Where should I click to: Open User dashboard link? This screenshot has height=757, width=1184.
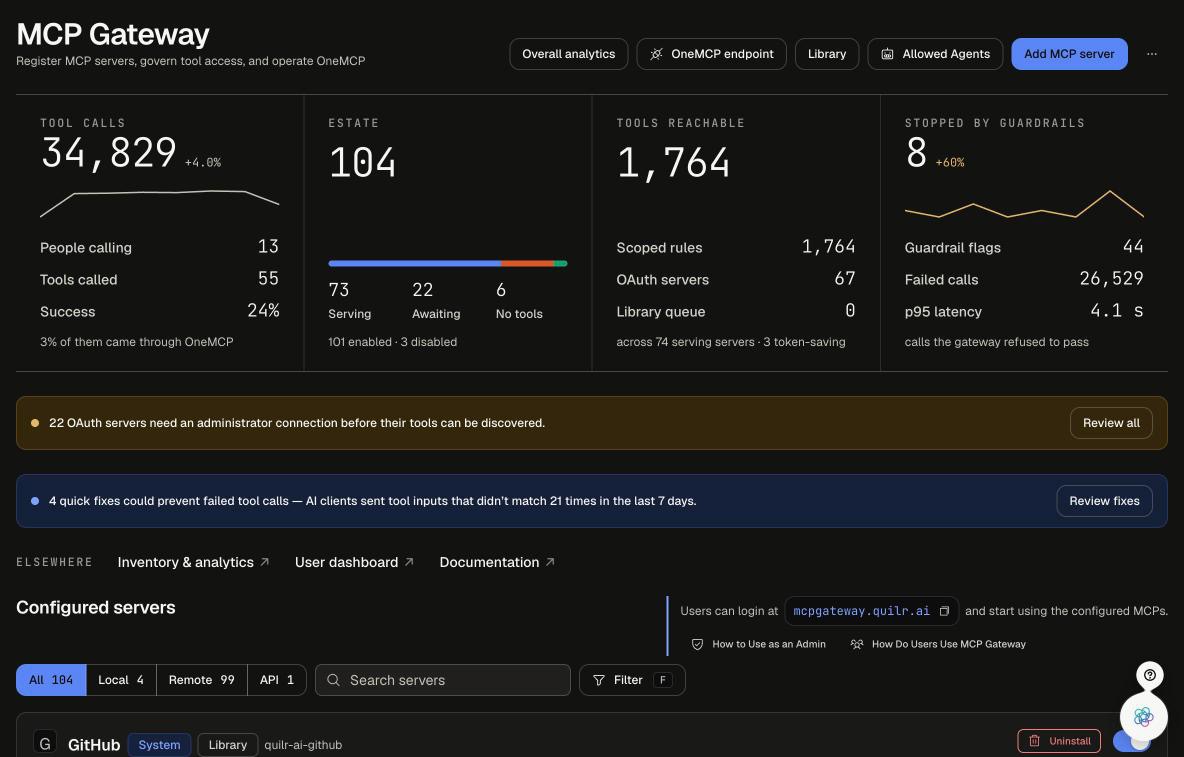pos(354,562)
